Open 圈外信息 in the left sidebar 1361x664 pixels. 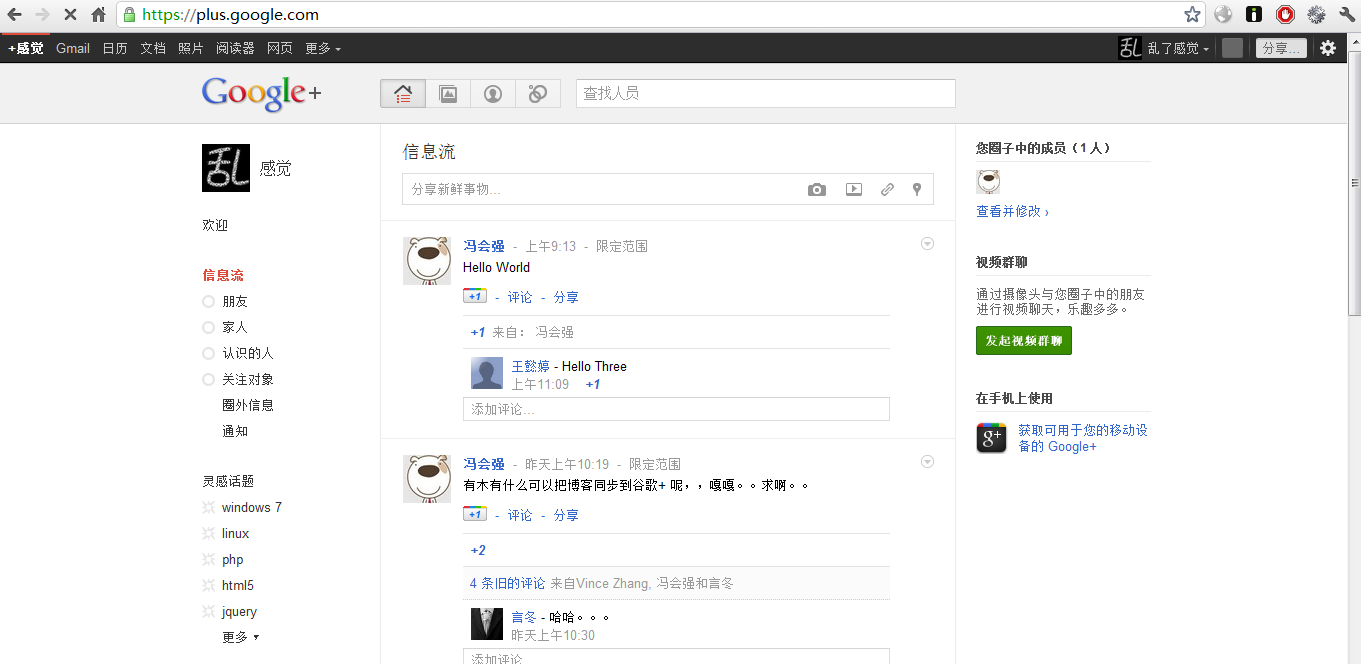coord(247,405)
